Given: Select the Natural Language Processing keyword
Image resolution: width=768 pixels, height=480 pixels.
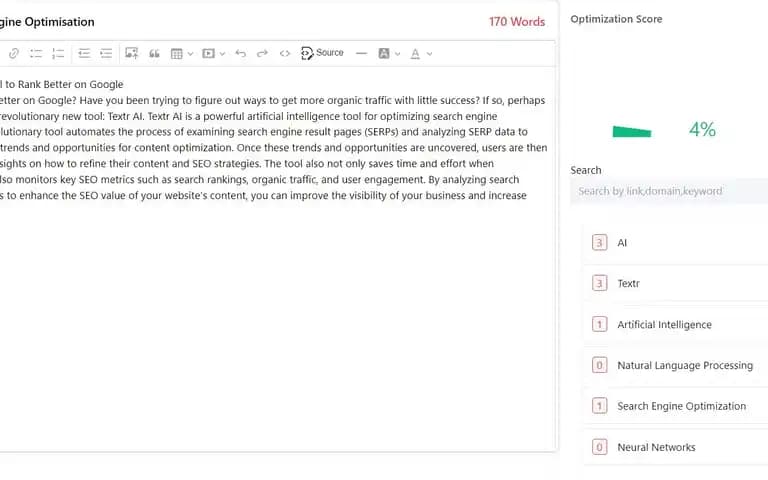Looking at the screenshot, I should 676,365.
